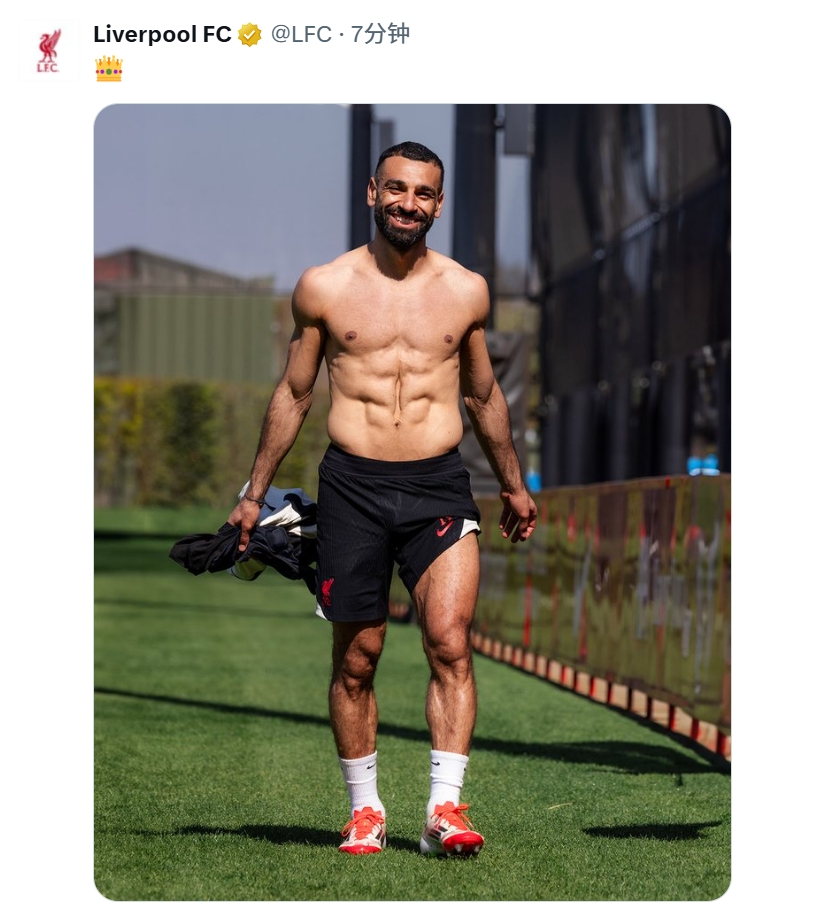833x918 pixels.
Task: Click the bracelet on the player's wrist
Action: pos(253,499)
